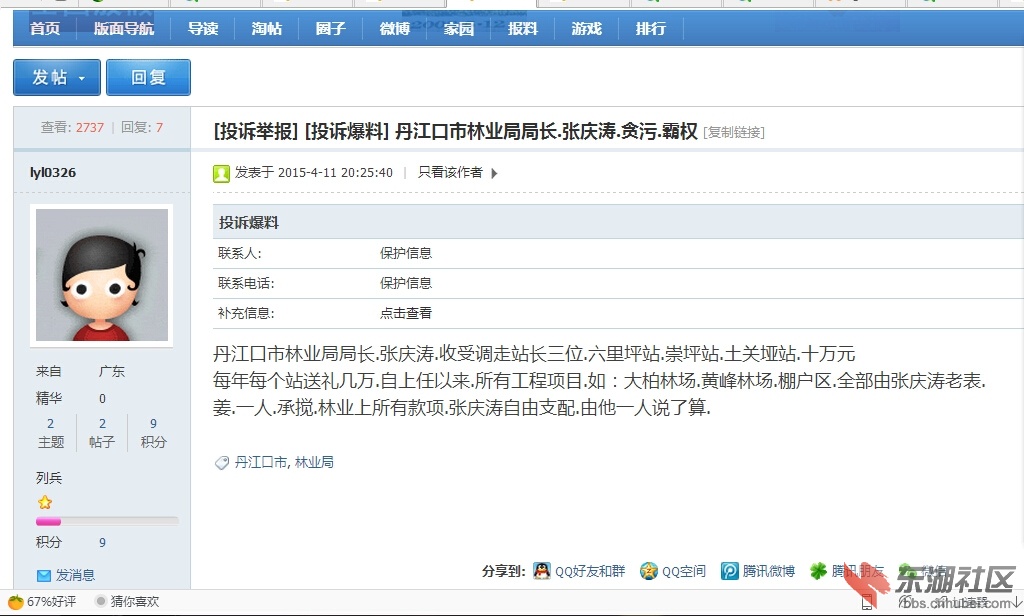Open the 游戏 nav item

[x=586, y=29]
